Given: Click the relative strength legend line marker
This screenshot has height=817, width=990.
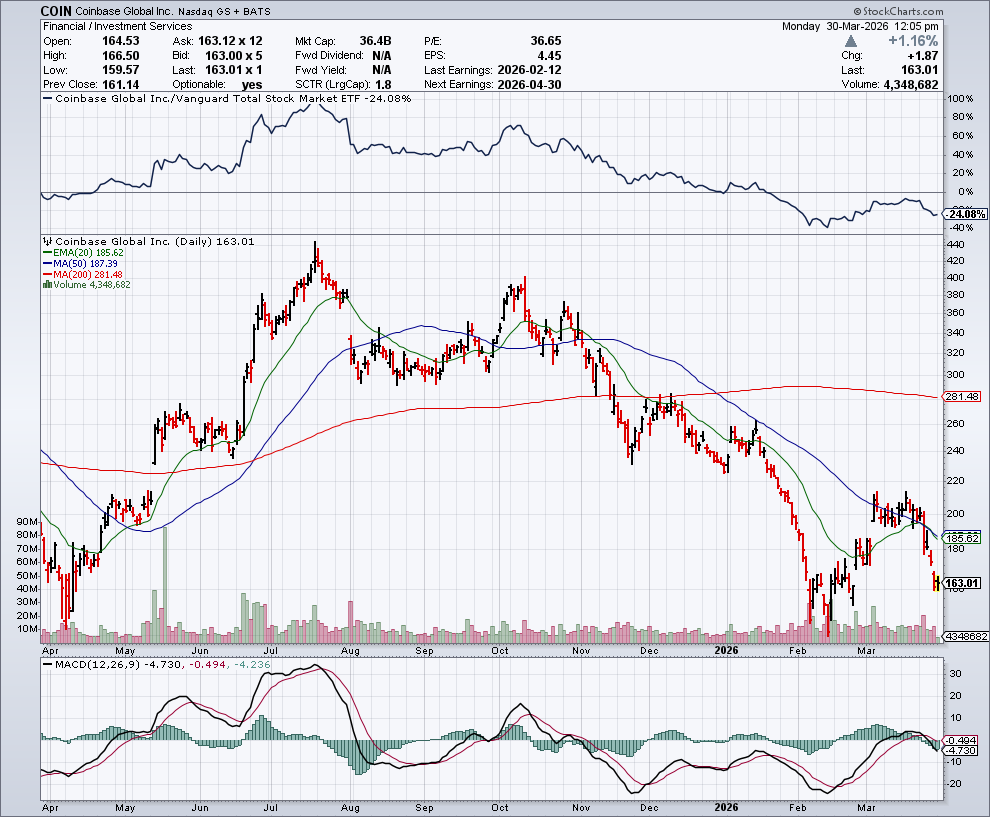Looking at the screenshot, I should point(46,99).
